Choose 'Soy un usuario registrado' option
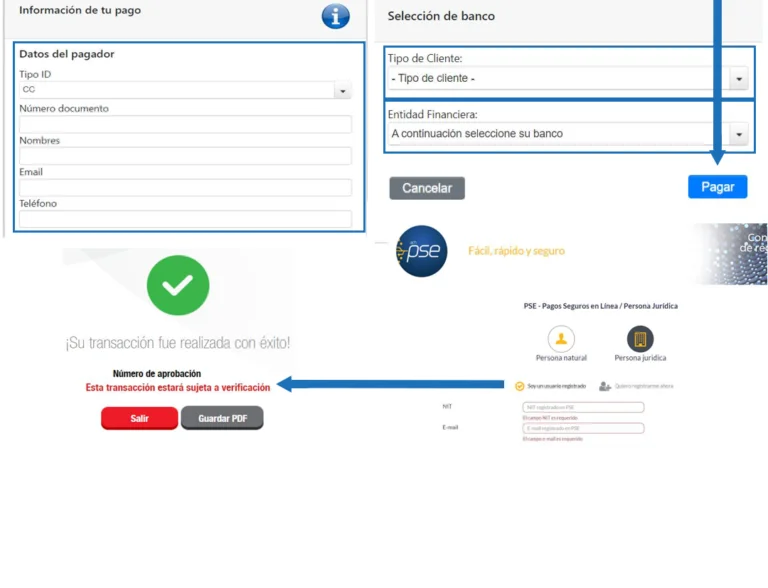 click(x=551, y=386)
